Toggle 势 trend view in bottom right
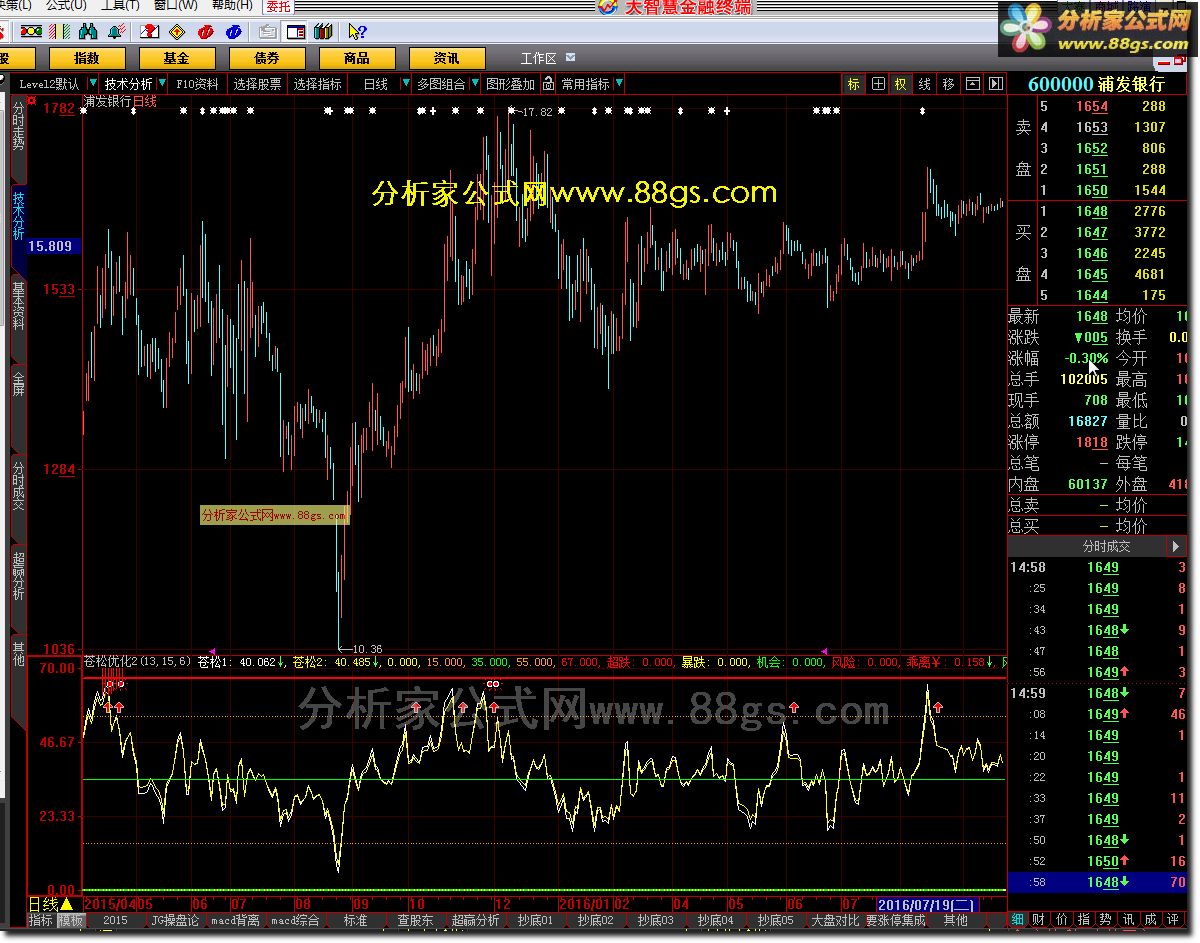 [1106, 919]
